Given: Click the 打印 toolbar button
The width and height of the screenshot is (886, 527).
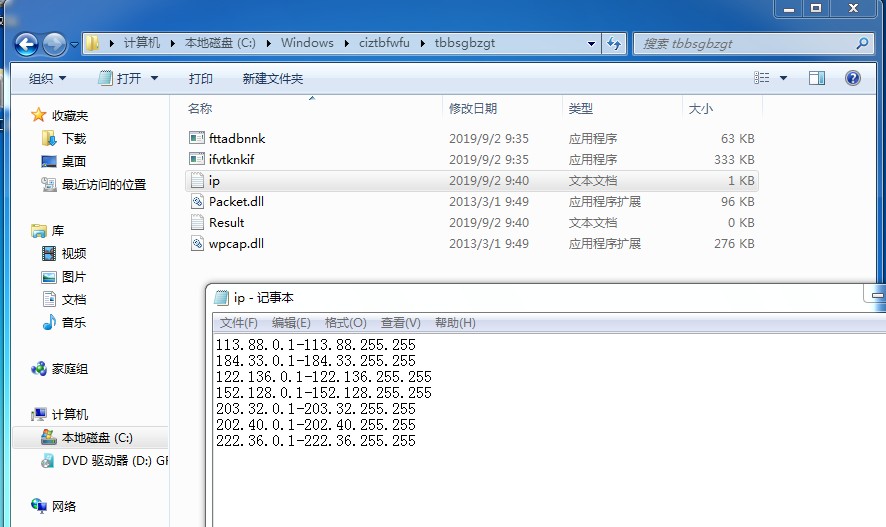Looking at the screenshot, I should click(201, 78).
